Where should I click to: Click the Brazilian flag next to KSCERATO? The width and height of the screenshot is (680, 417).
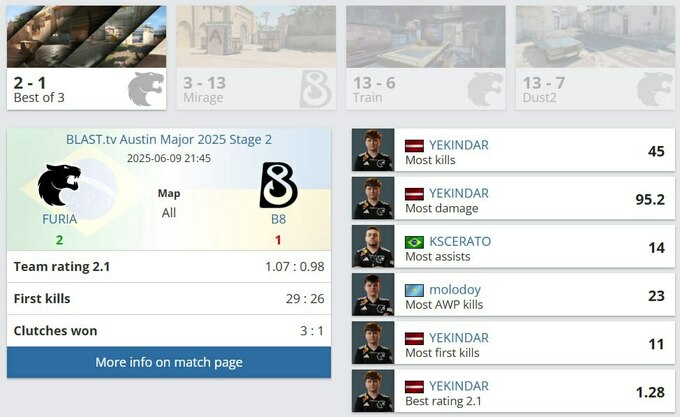414,242
